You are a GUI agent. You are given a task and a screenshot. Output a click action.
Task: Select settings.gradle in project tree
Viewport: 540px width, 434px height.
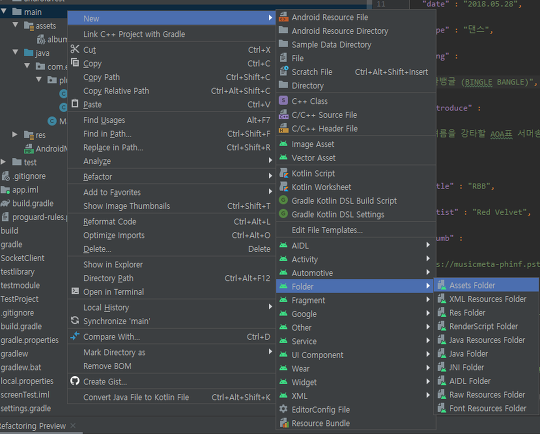(26, 409)
